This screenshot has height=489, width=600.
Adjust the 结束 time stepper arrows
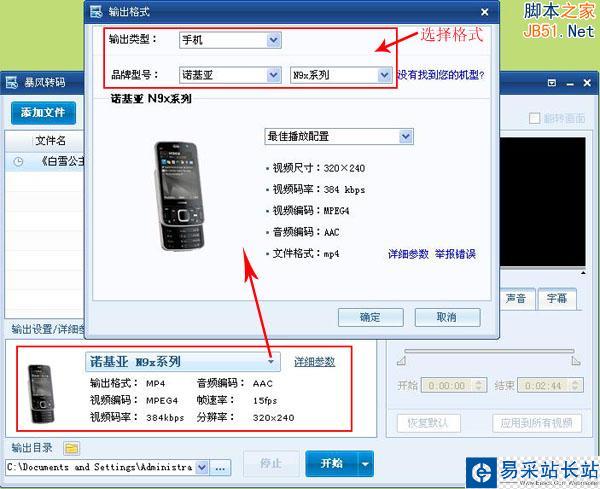pyautogui.click(x=575, y=385)
